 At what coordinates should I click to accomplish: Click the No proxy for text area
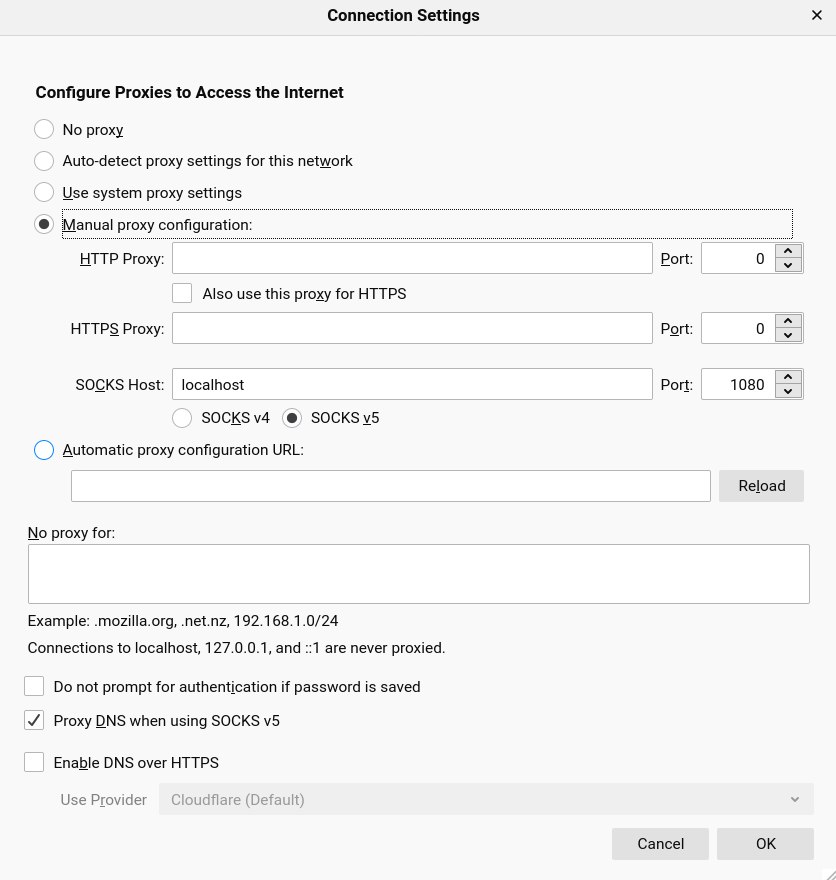point(419,573)
